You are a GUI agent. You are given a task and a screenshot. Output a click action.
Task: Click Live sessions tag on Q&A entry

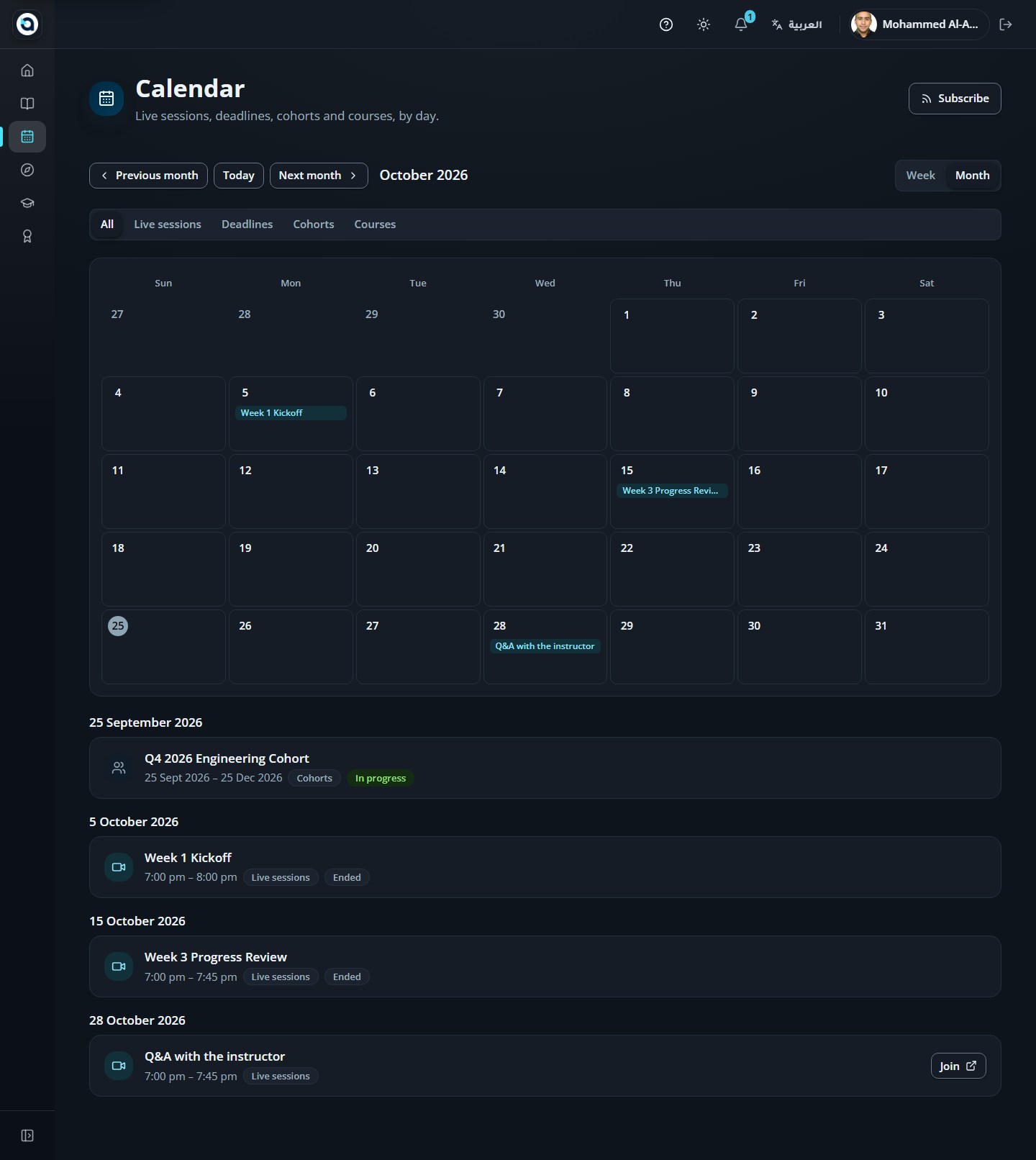(281, 1076)
